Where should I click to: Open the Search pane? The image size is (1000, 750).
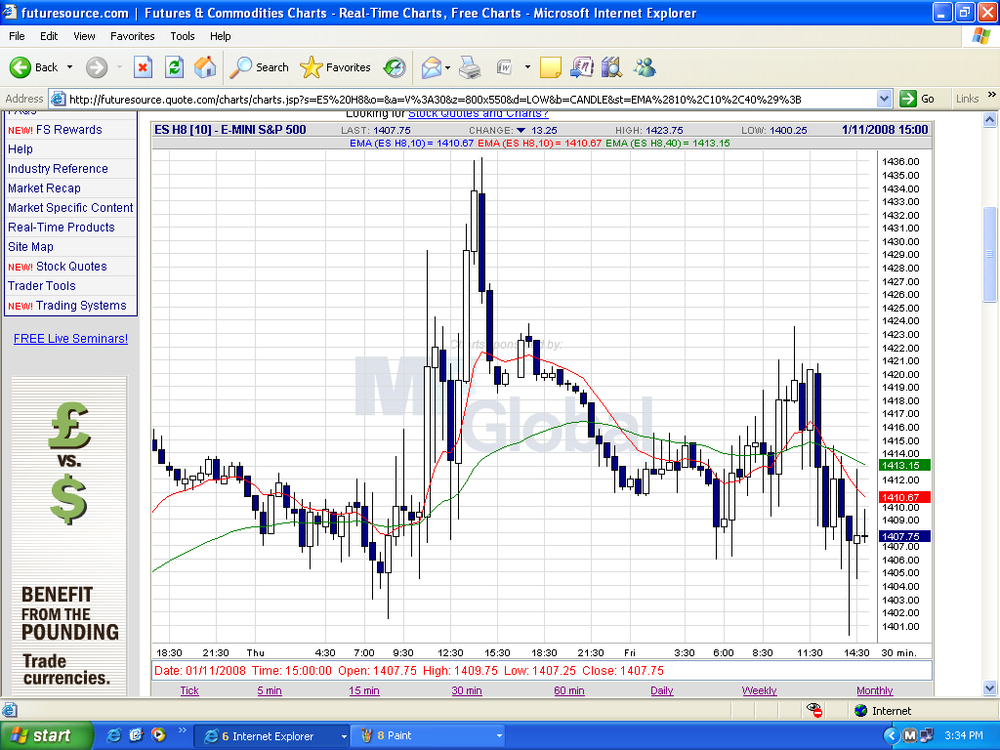[259, 67]
